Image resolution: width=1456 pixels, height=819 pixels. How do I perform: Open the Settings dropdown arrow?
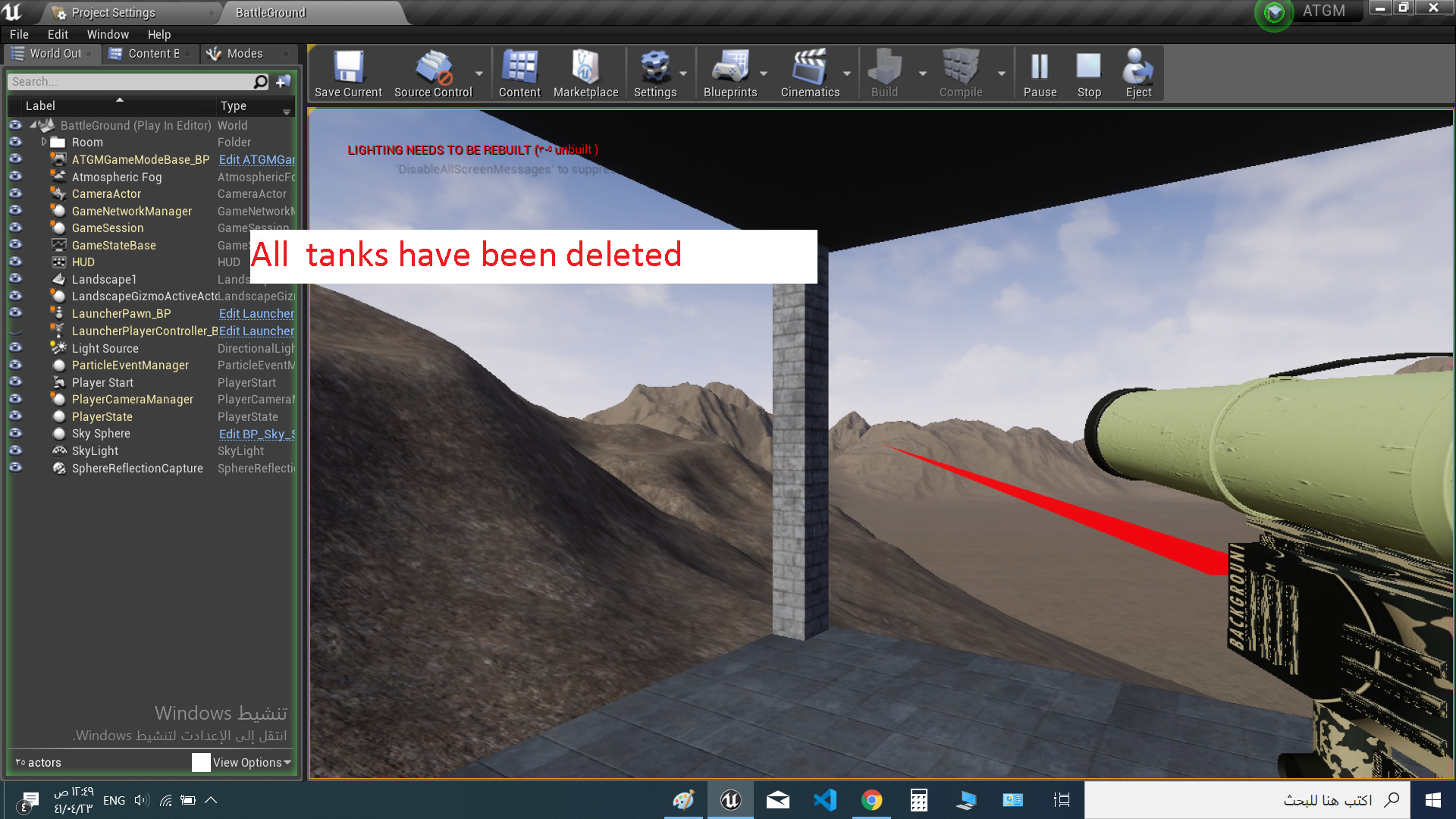point(682,74)
